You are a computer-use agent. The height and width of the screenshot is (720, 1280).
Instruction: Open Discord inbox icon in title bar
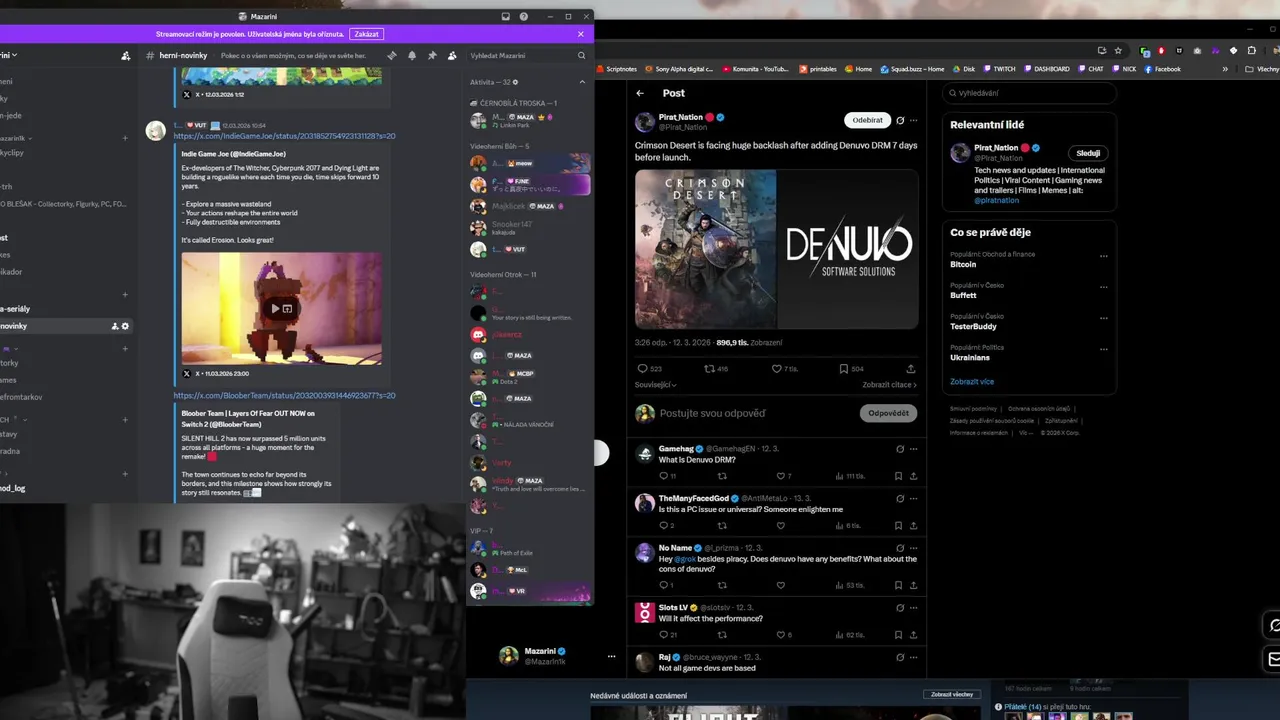click(506, 17)
